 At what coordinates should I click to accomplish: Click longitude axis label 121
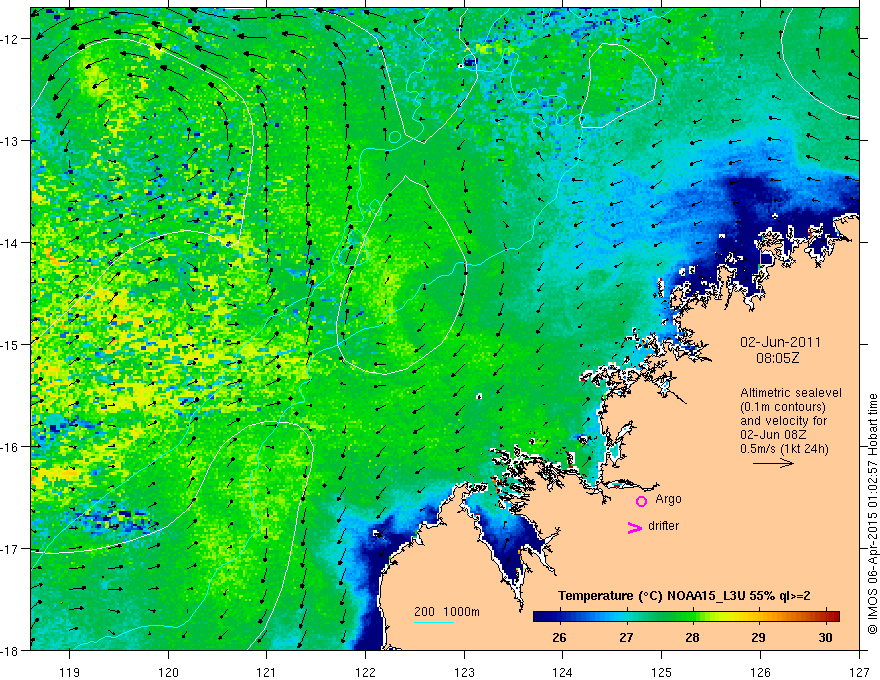click(267, 672)
